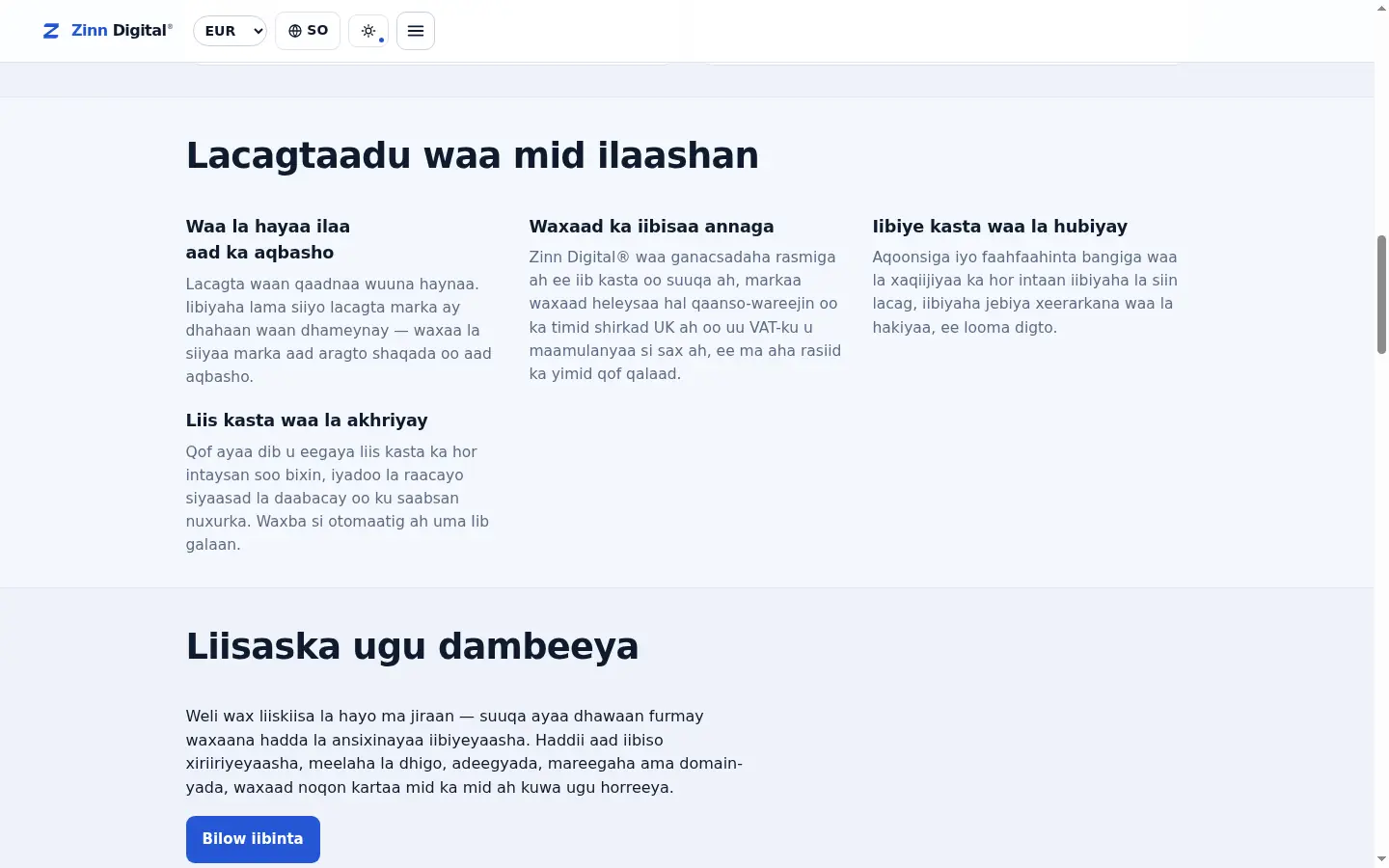Click the heading Iibiye kasta waa la hubiyay

tap(1000, 227)
